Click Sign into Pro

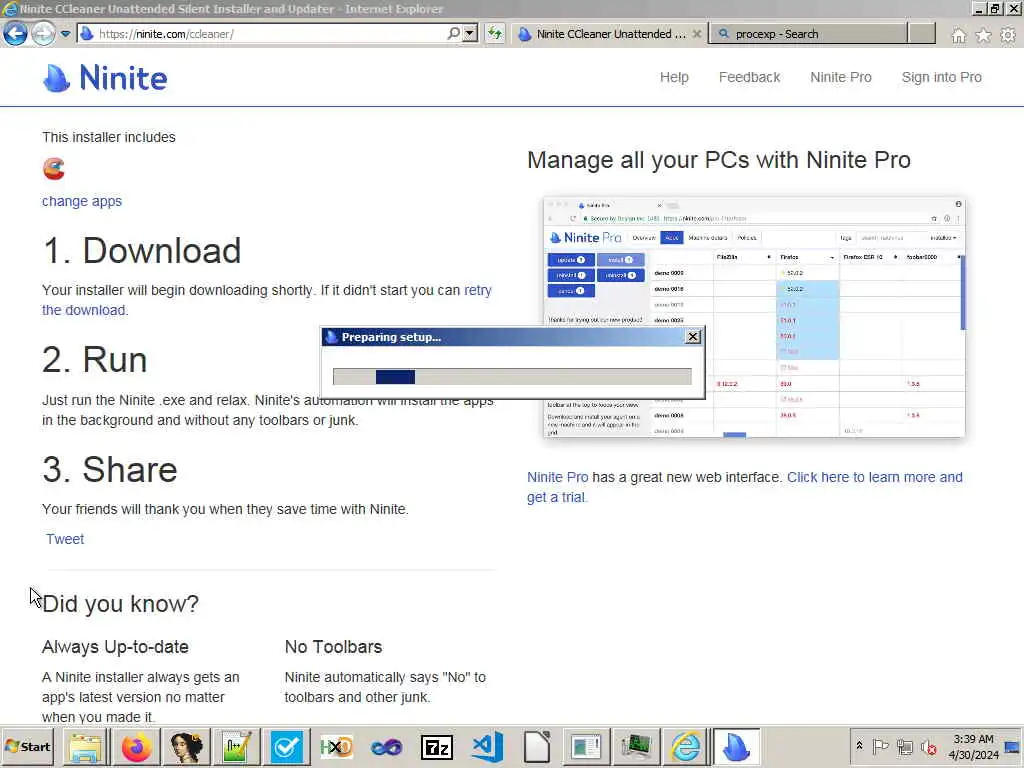pos(941,77)
